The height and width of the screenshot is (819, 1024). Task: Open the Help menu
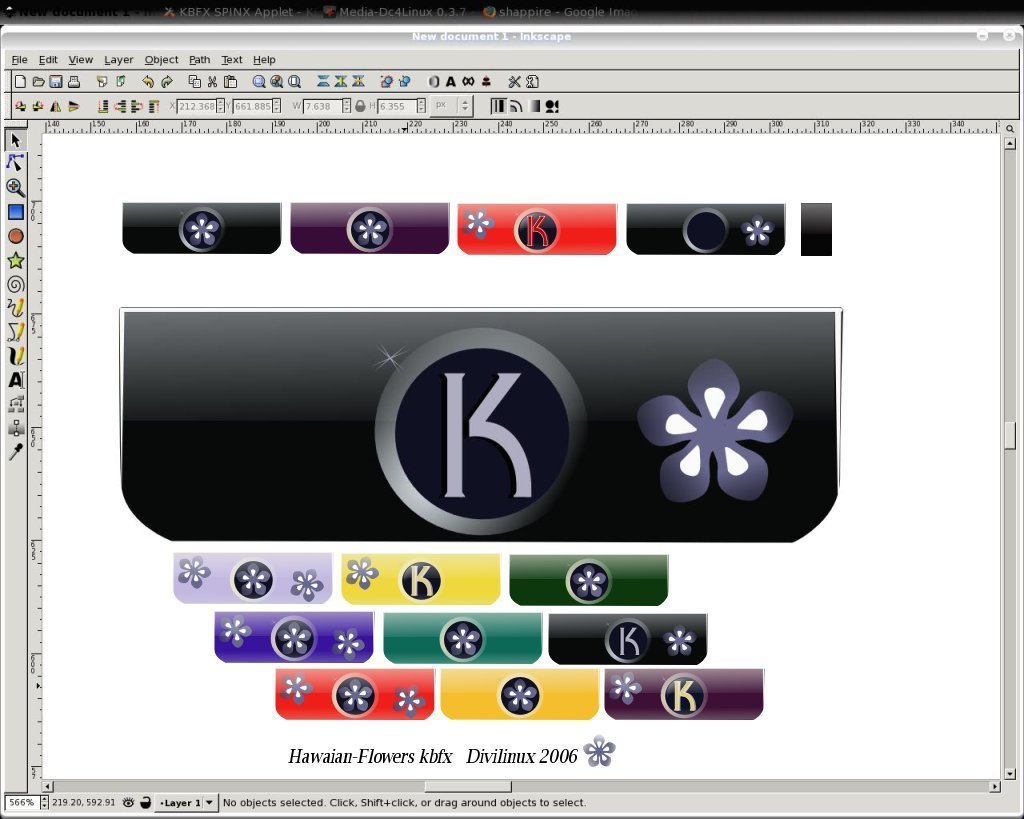(264, 59)
